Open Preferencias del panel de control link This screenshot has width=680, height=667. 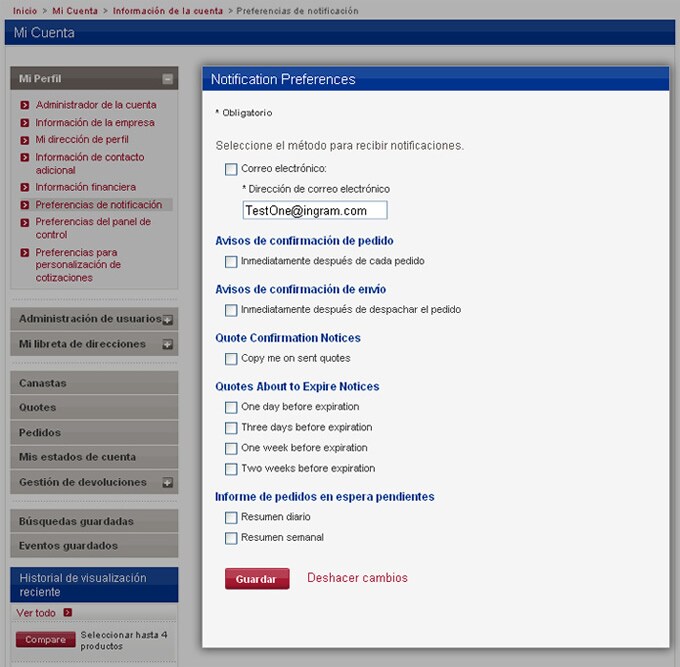pyautogui.click(x=93, y=228)
